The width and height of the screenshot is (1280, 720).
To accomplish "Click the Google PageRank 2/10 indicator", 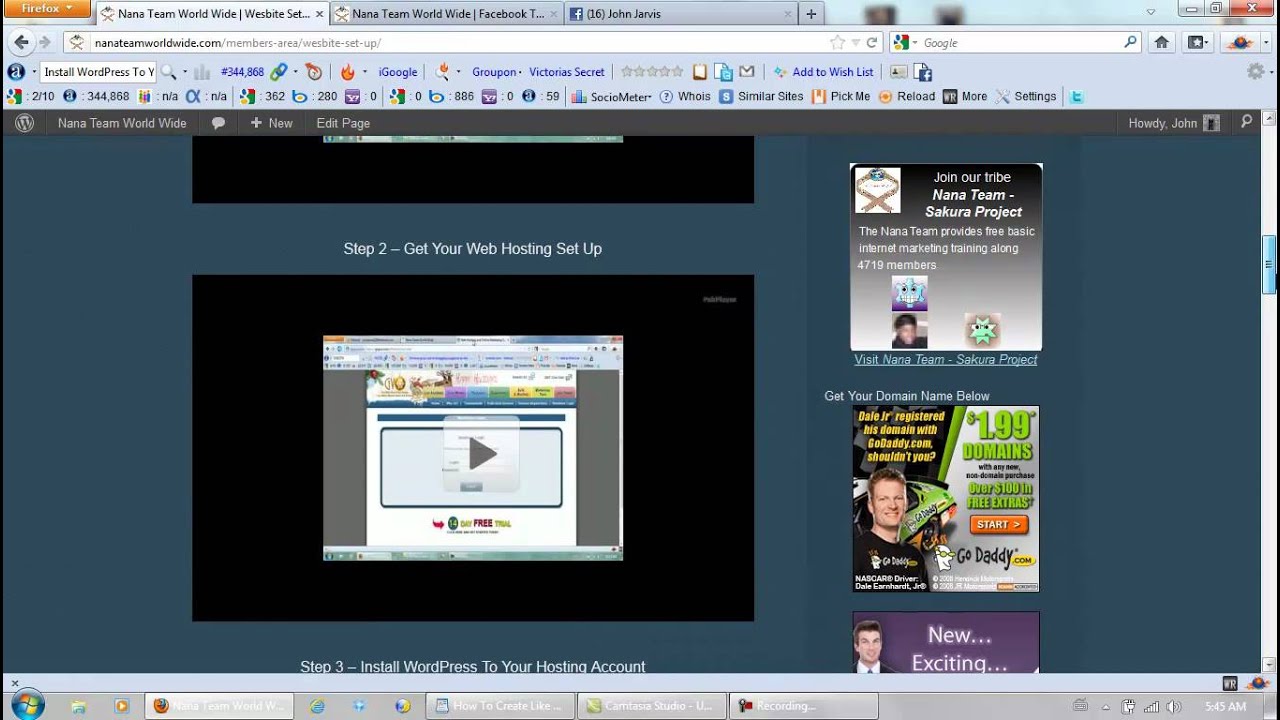I will tap(30, 97).
